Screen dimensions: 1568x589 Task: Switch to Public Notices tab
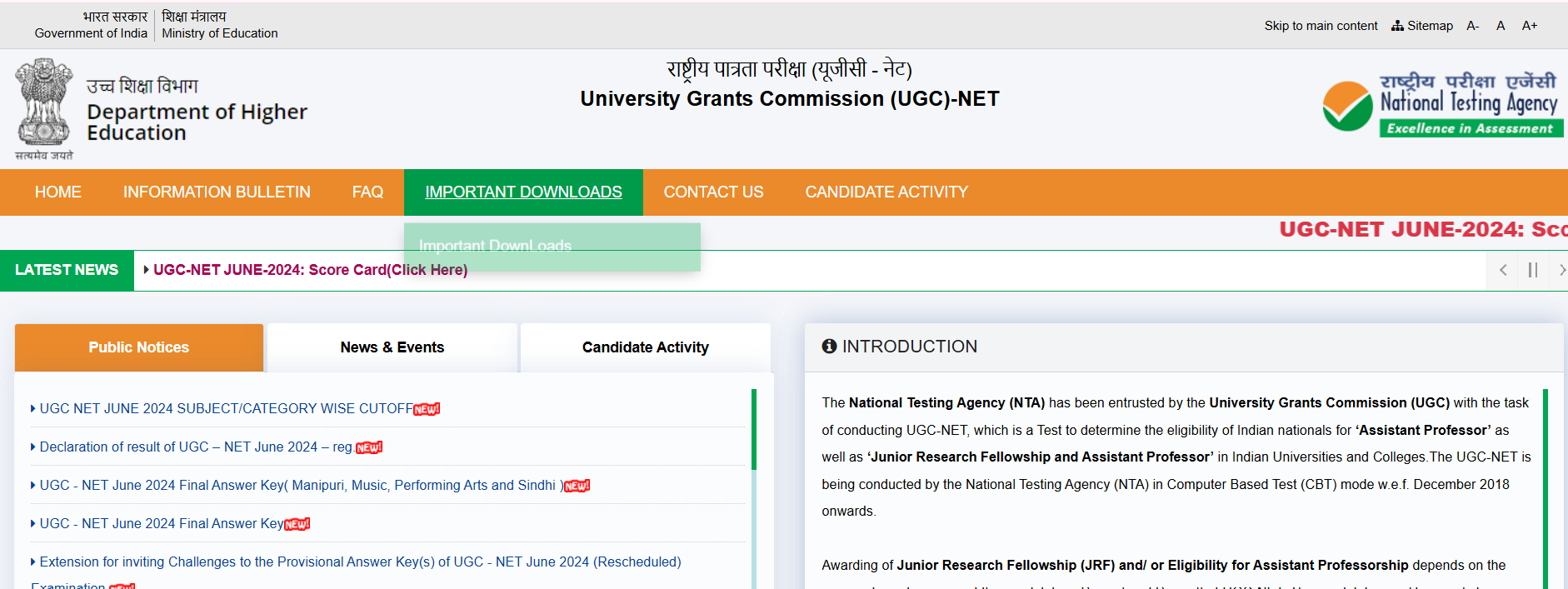pyautogui.click(x=139, y=347)
